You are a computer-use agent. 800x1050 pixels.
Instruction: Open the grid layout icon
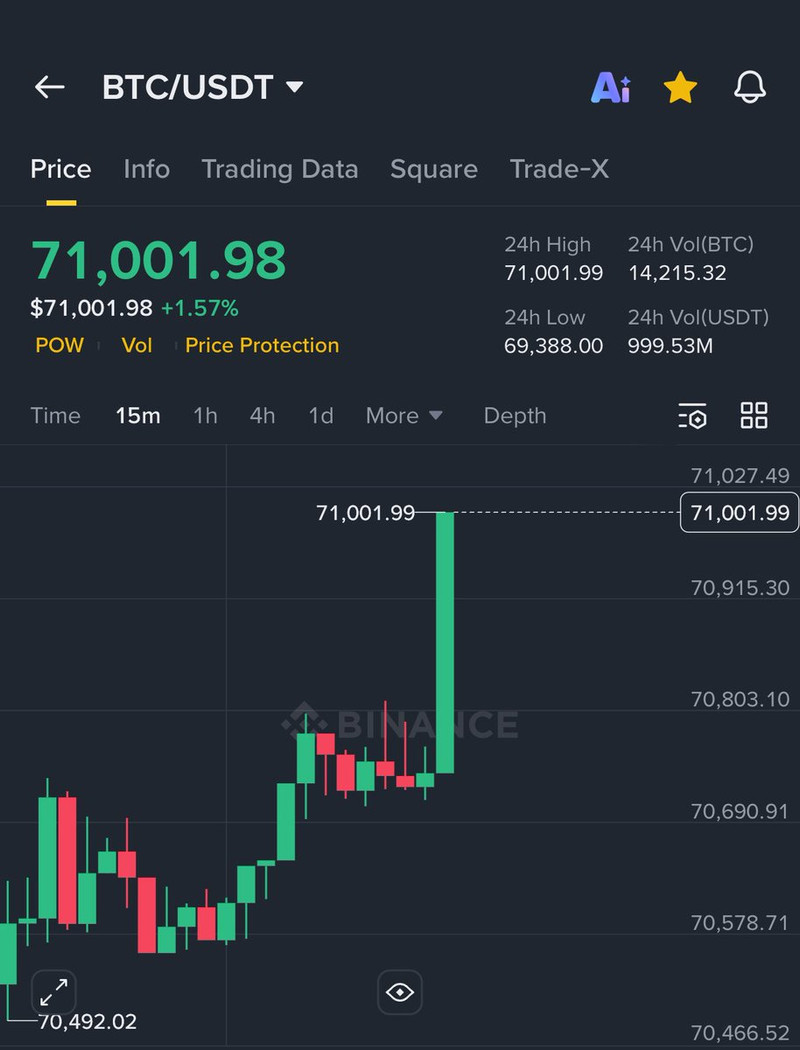(x=754, y=416)
